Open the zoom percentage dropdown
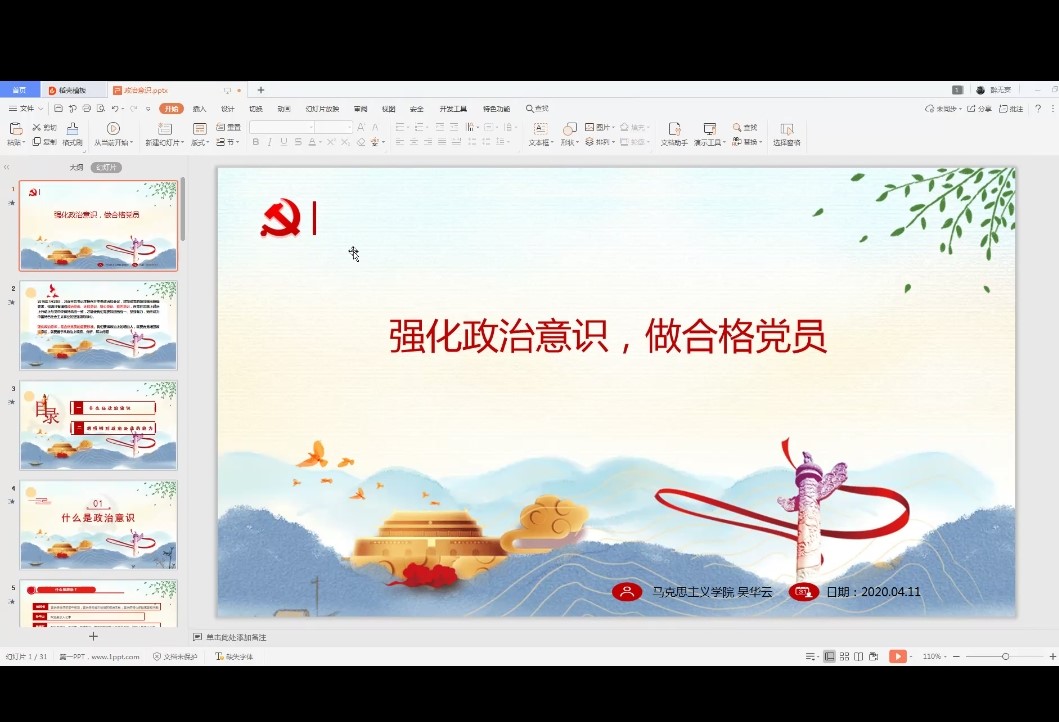 934,656
